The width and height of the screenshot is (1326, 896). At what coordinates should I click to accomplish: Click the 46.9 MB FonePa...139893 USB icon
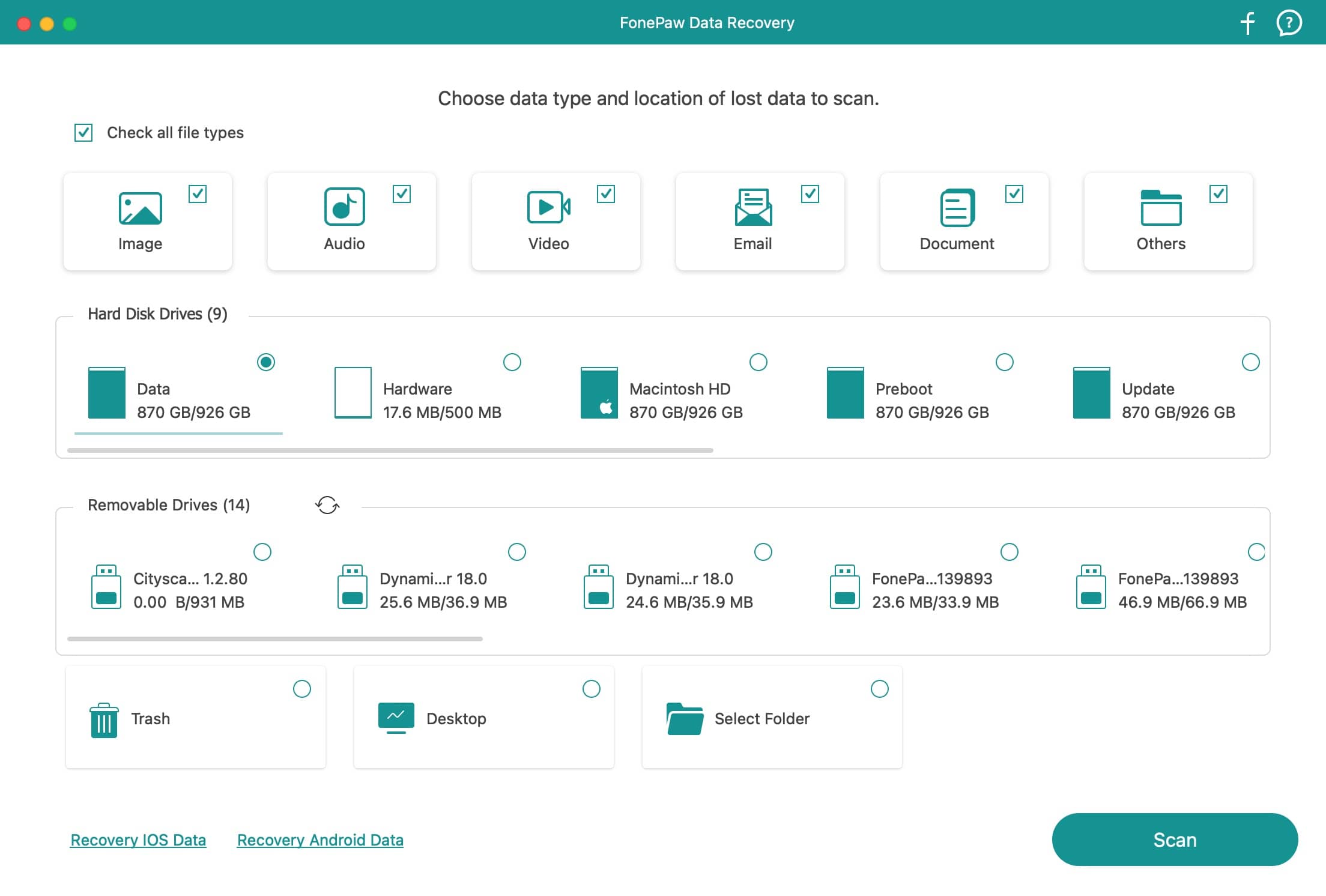coord(1091,587)
